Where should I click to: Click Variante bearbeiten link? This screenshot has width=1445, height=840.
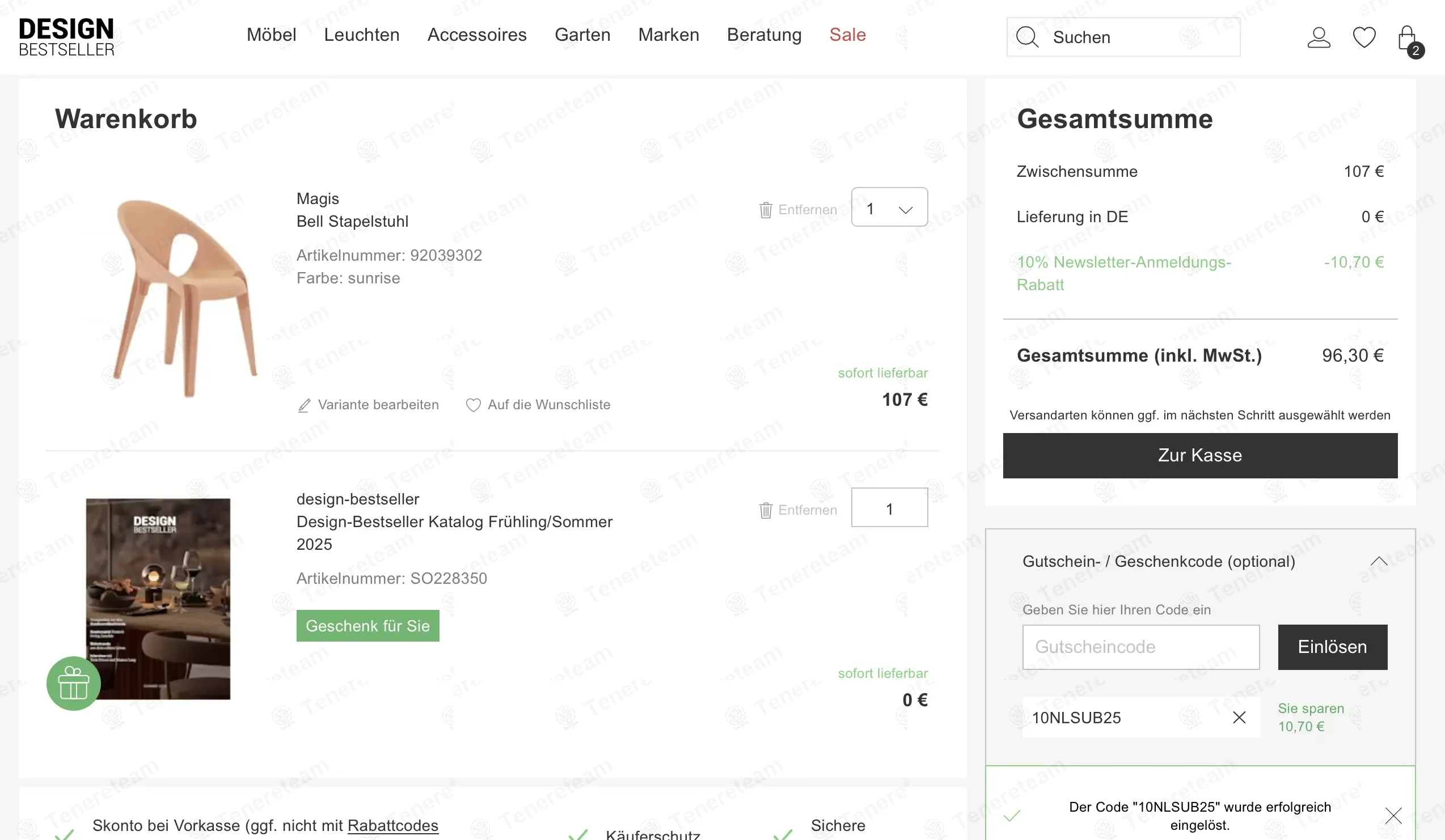coord(378,405)
